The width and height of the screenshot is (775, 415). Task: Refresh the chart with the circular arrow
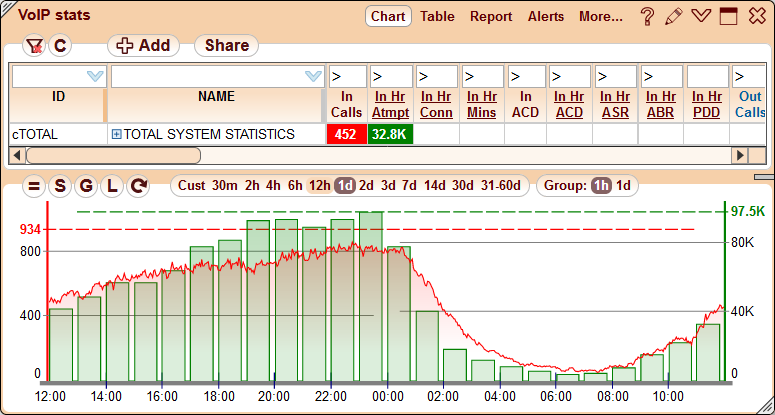[x=138, y=186]
